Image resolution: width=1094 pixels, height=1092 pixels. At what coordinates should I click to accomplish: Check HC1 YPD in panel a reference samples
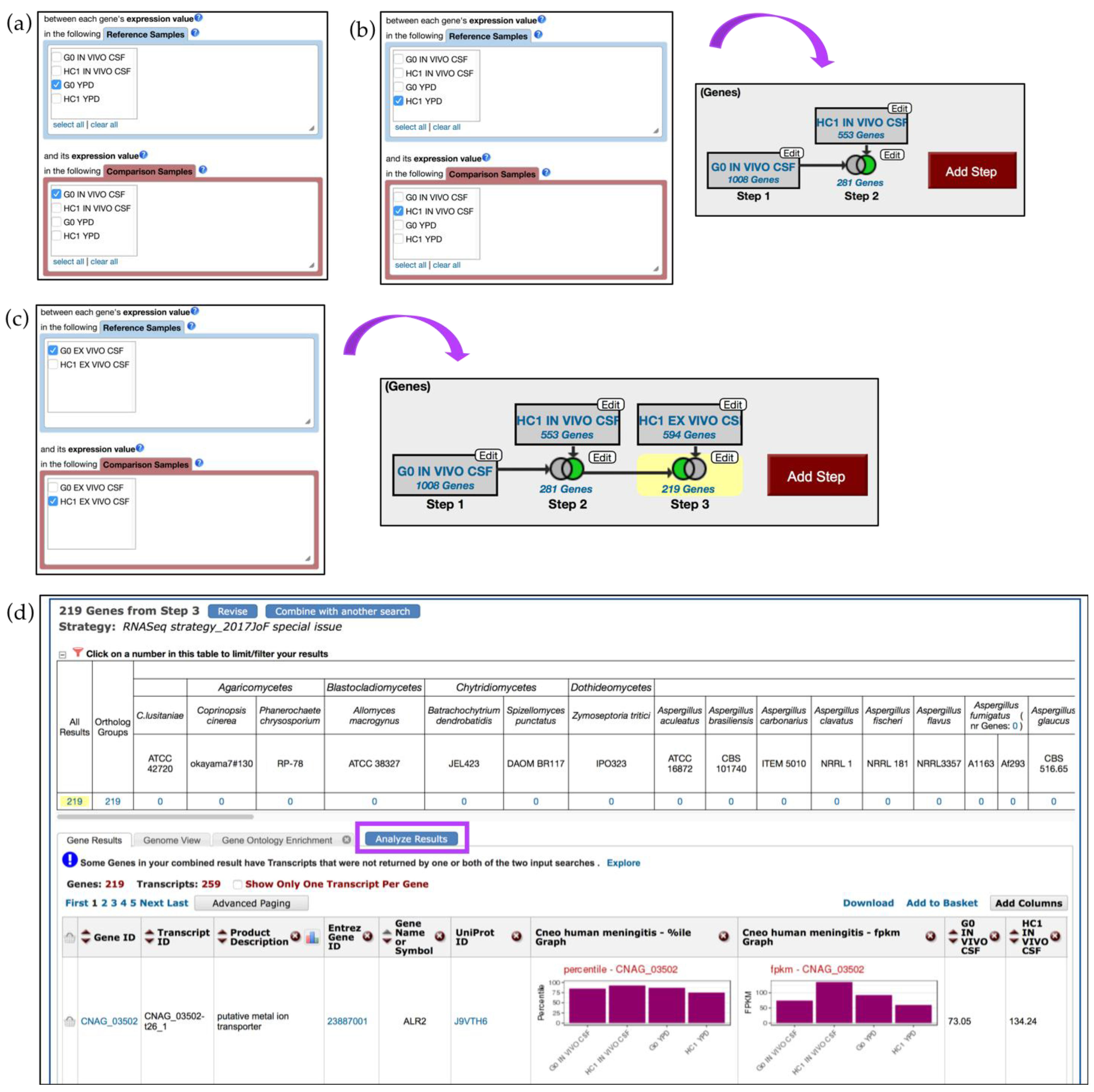[x=57, y=99]
